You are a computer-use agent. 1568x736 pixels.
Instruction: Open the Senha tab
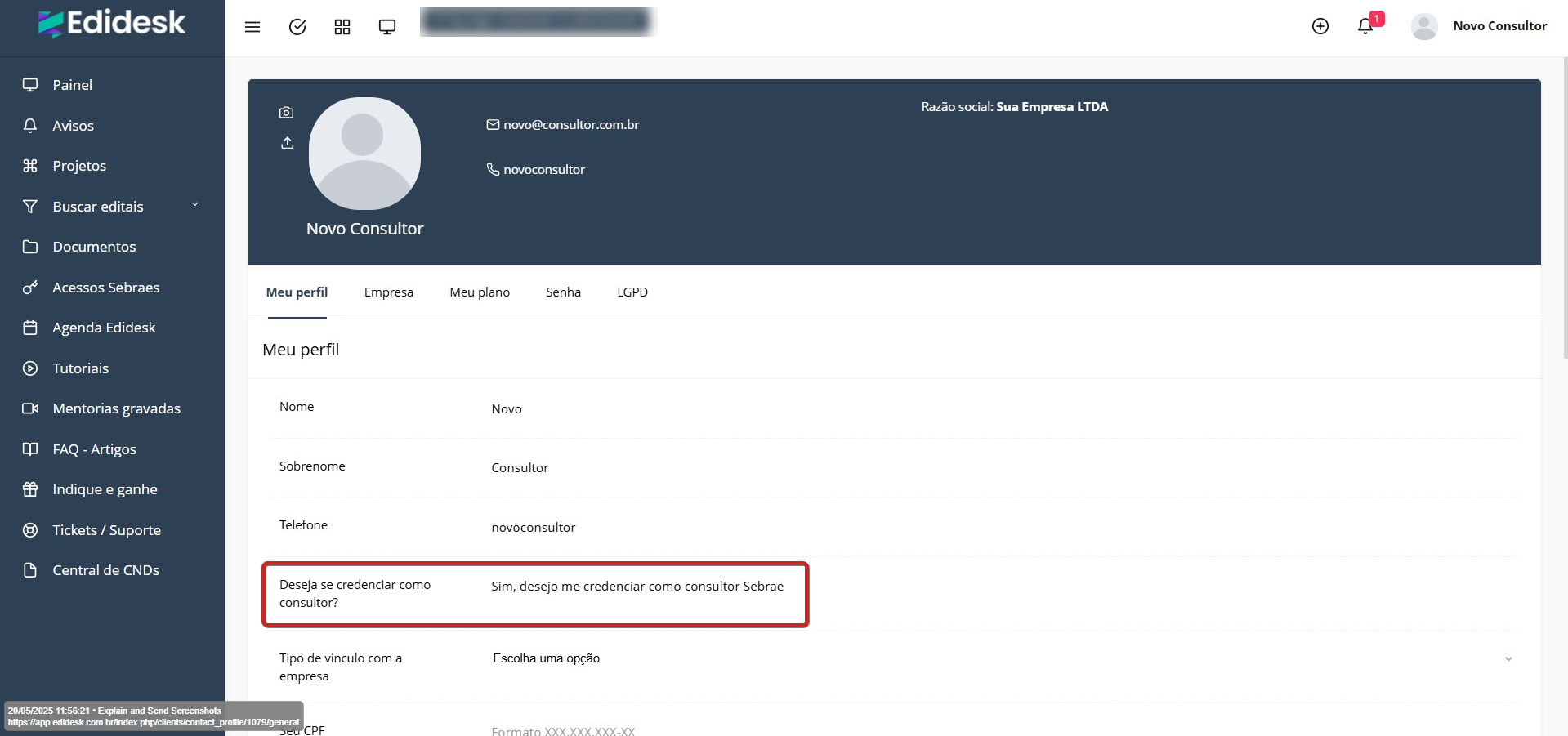pyautogui.click(x=563, y=292)
